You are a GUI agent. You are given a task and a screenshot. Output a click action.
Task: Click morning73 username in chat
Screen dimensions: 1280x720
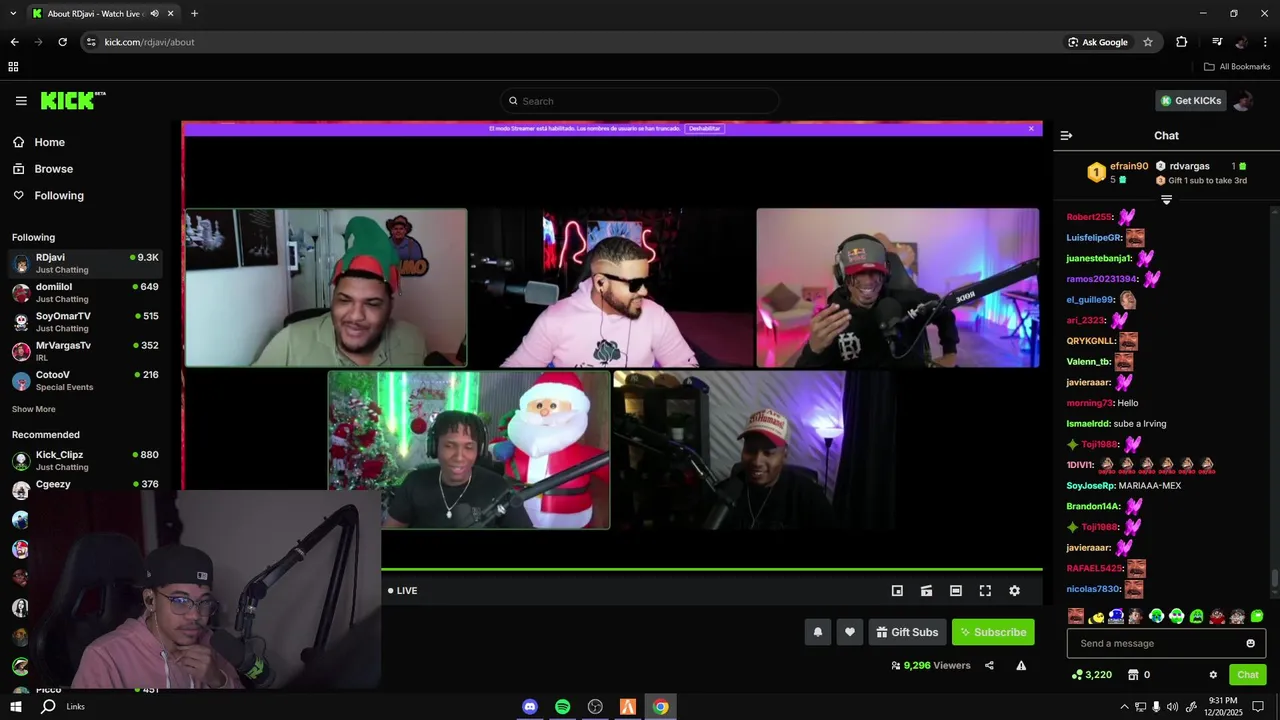coord(1089,403)
